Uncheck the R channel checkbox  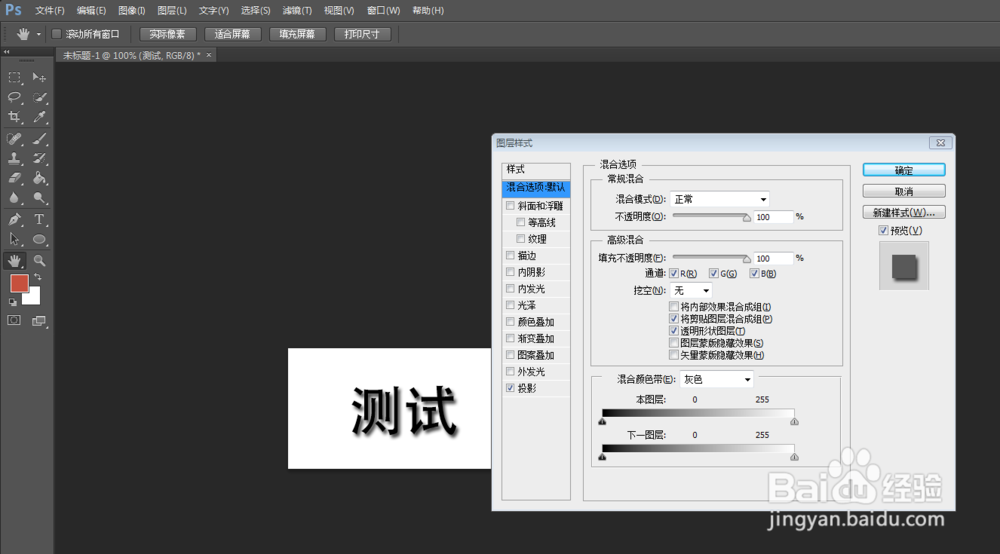point(674,273)
